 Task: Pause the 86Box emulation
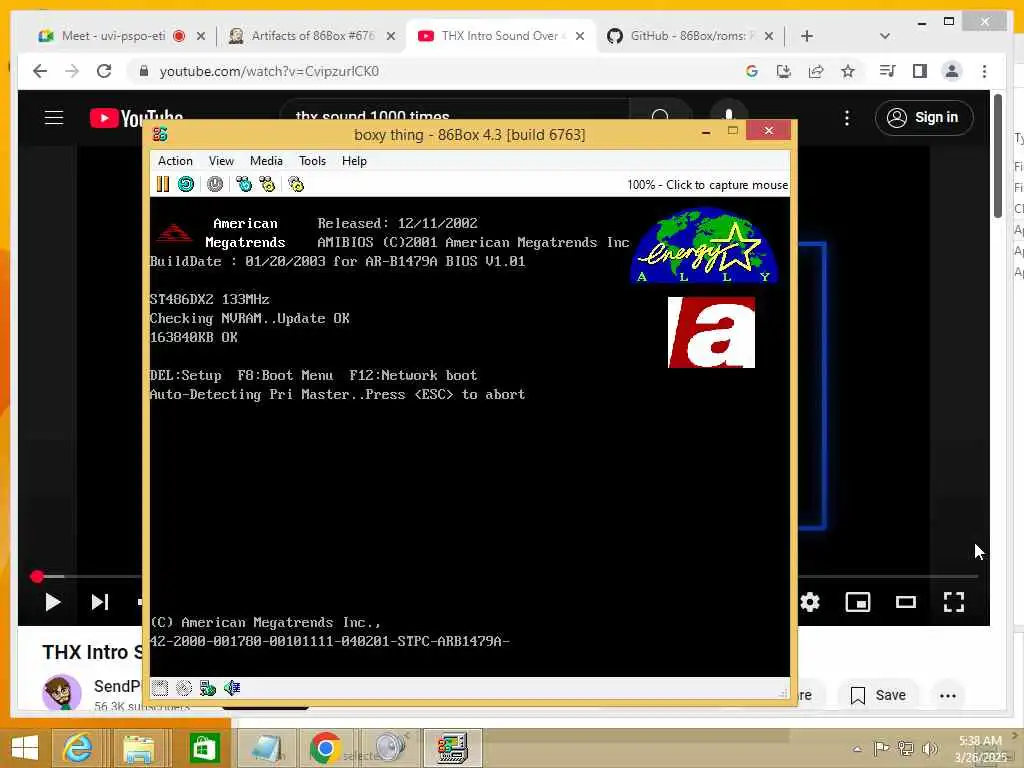(163, 184)
